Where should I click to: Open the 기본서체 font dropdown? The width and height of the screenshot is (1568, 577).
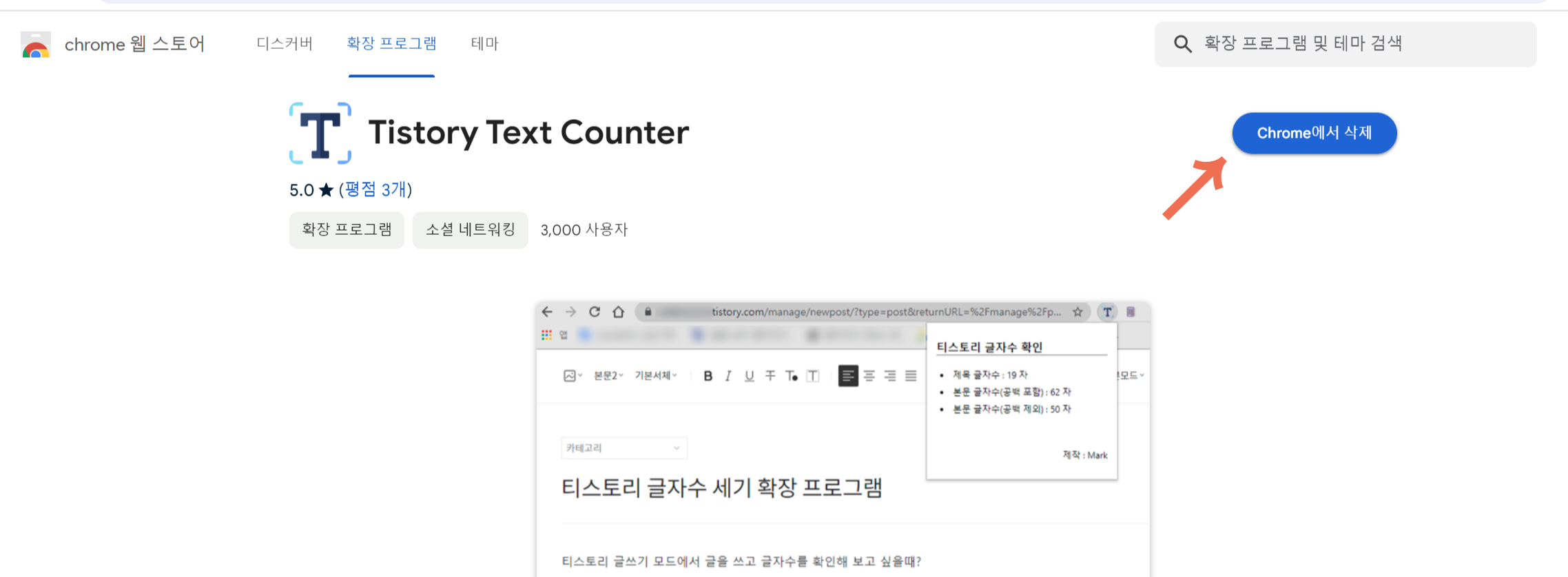tap(656, 376)
